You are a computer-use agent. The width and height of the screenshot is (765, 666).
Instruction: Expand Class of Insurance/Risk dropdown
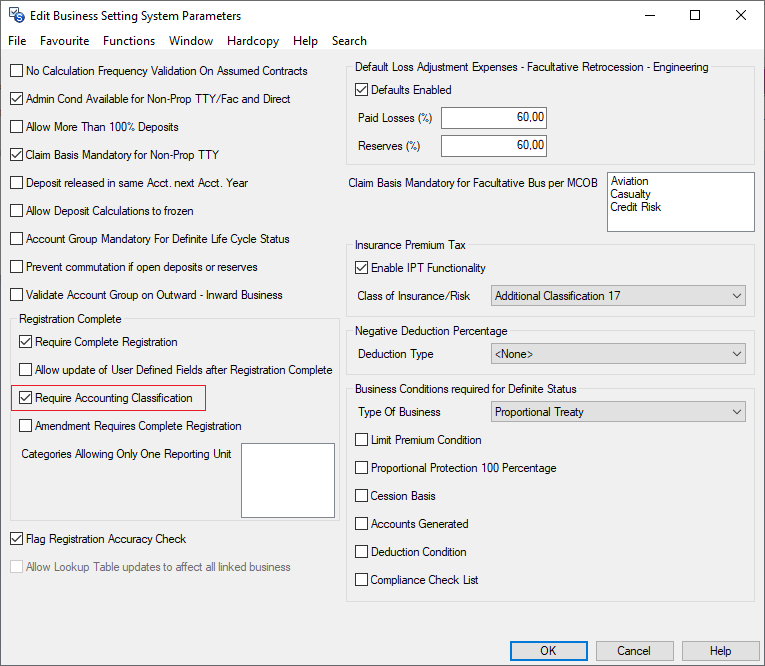click(619, 296)
